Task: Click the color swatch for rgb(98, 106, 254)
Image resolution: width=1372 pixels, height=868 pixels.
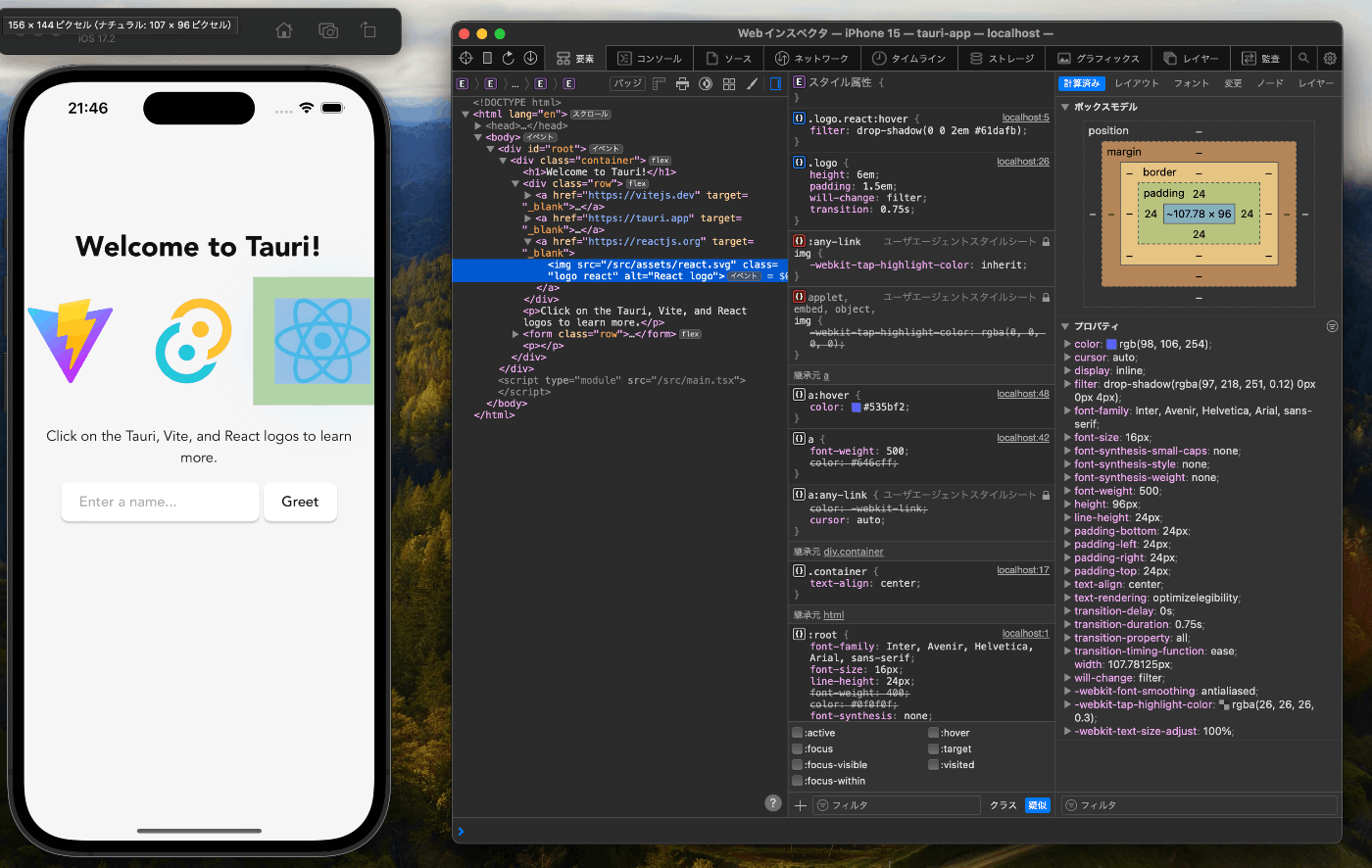Action: pos(1111,345)
